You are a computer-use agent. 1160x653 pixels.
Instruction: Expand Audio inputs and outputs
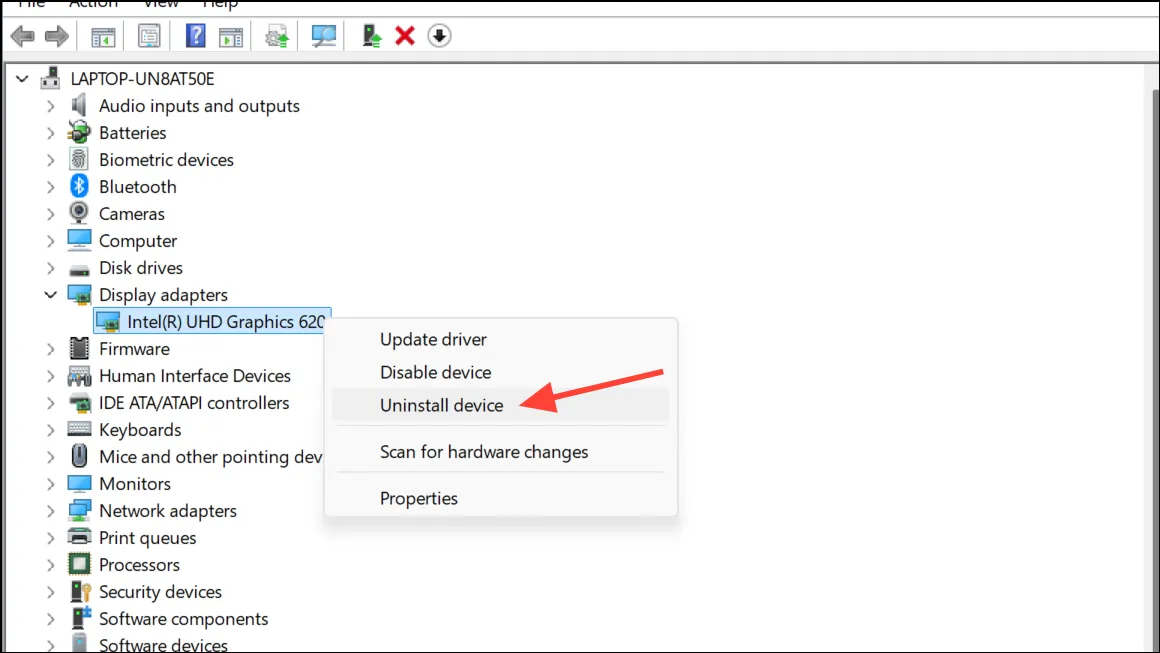pos(50,106)
